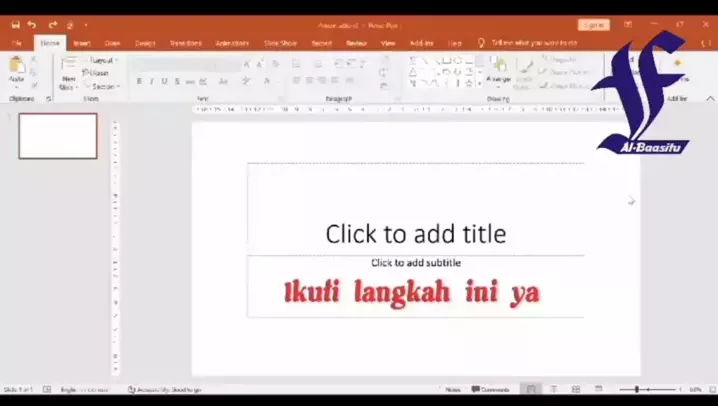Open the Insert ribbon tab

point(81,43)
